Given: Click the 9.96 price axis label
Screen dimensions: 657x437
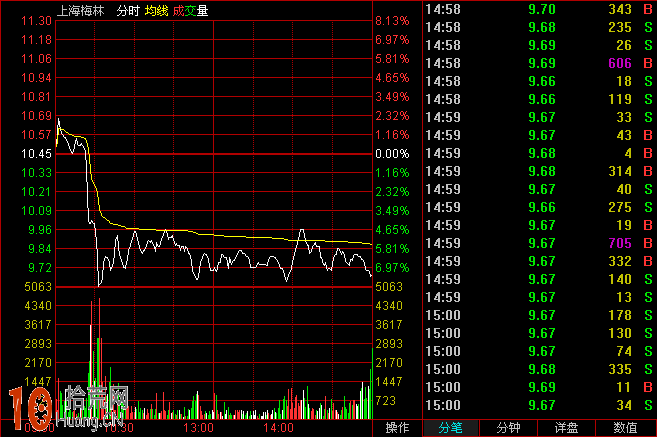Looking at the screenshot, I should [40, 230].
